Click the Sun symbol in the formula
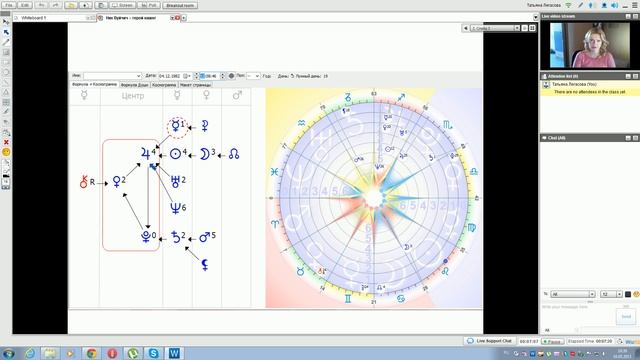The width and height of the screenshot is (640, 360). click(176, 154)
